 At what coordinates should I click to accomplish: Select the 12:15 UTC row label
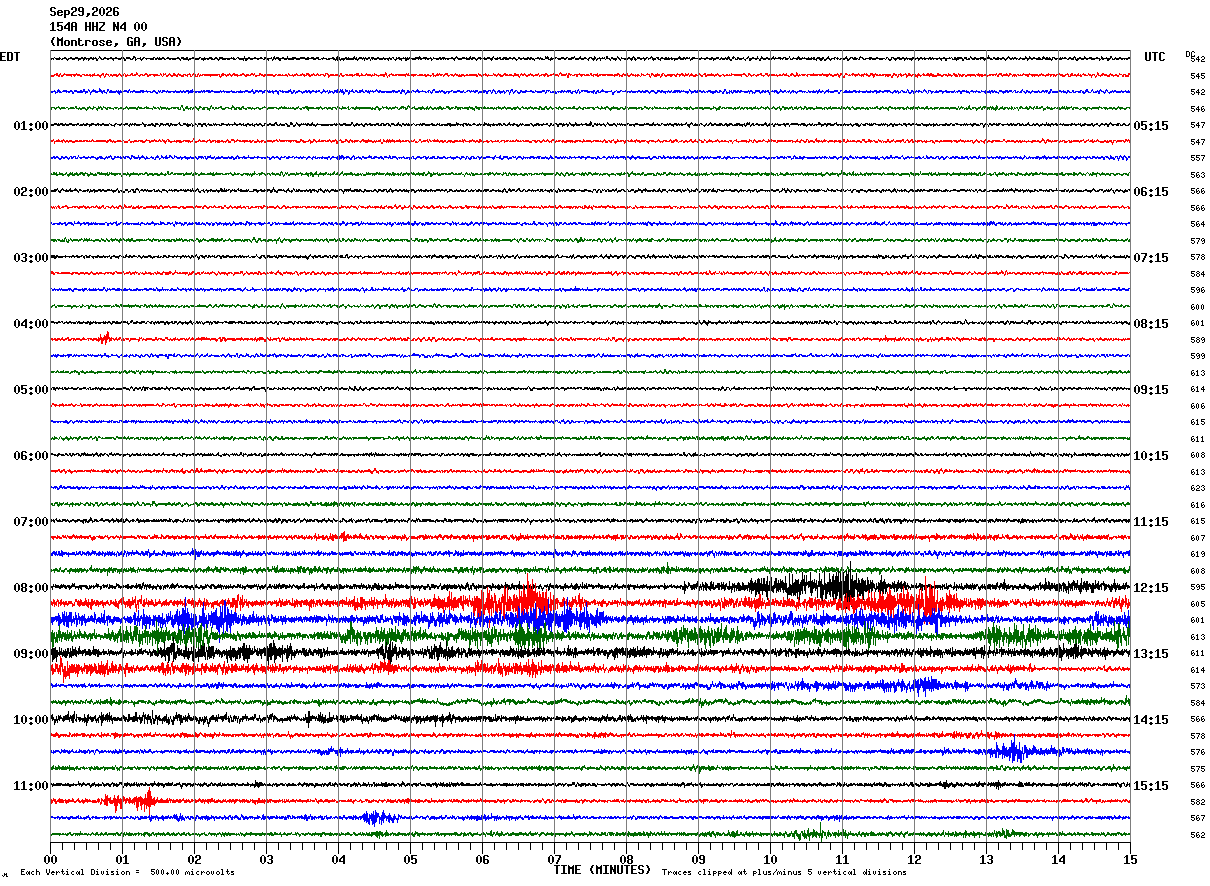[x=1151, y=587]
